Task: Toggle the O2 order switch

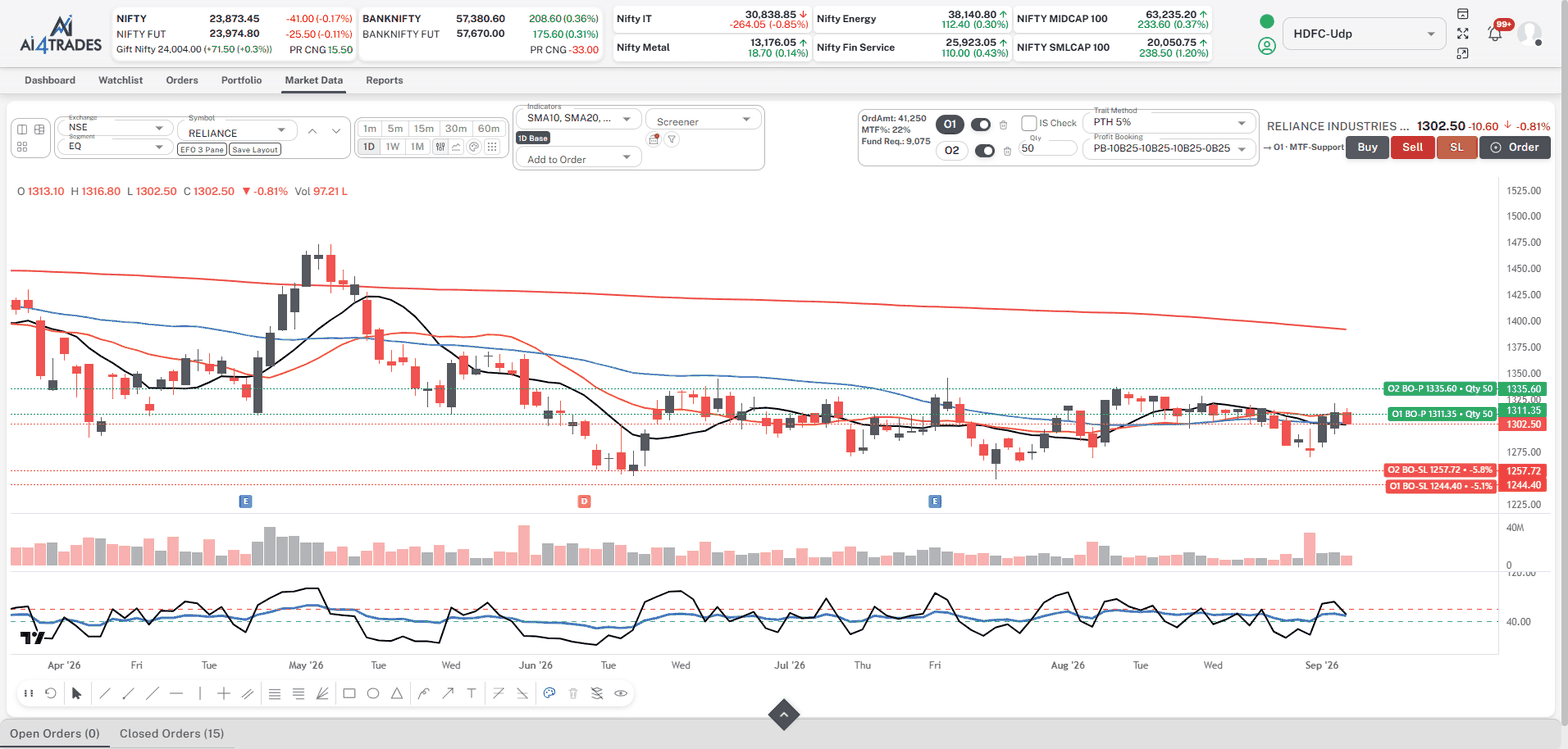Action: pyautogui.click(x=985, y=151)
